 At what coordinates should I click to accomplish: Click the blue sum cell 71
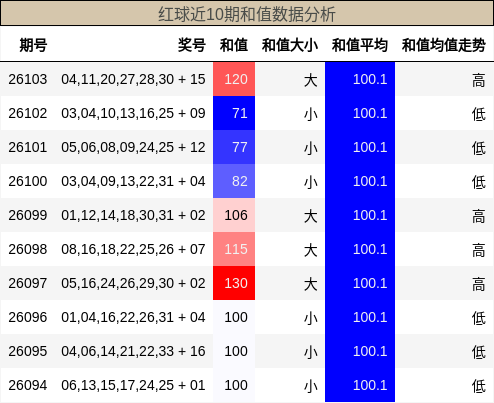point(234,113)
